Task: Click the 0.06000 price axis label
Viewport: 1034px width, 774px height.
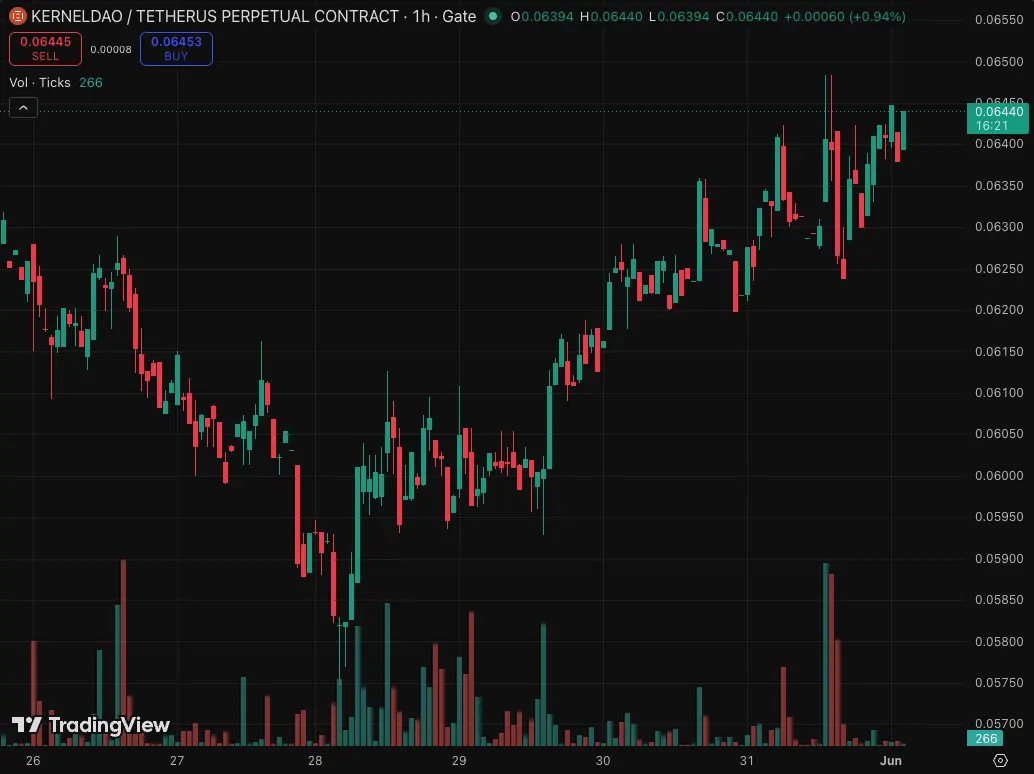Action: click(x=999, y=475)
